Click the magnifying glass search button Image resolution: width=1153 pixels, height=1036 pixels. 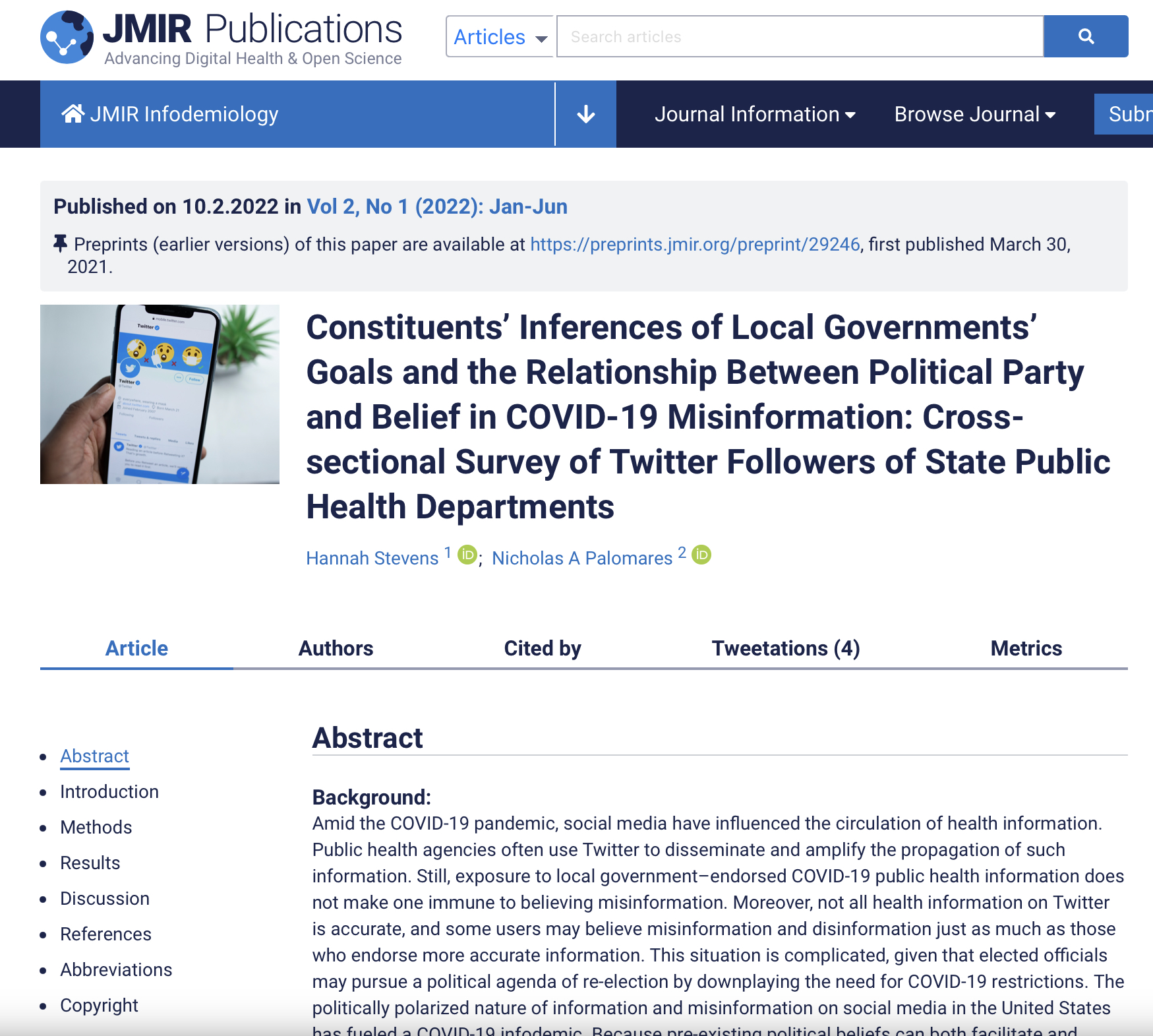coord(1085,36)
